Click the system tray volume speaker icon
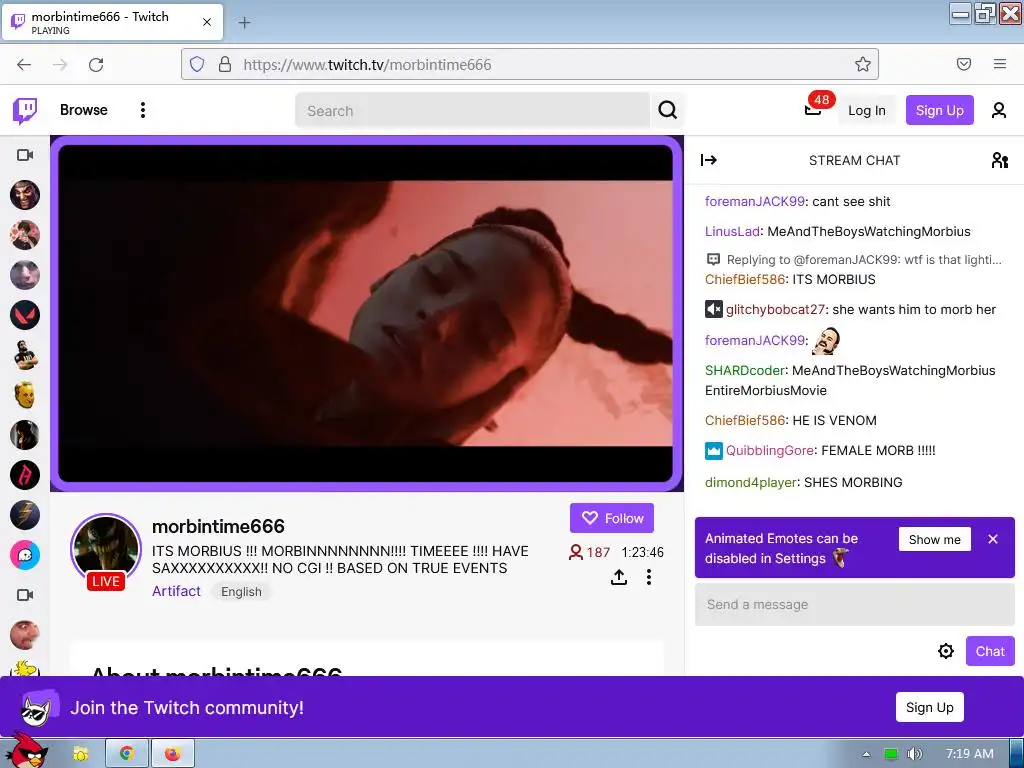This screenshot has width=1024, height=768. [915, 754]
